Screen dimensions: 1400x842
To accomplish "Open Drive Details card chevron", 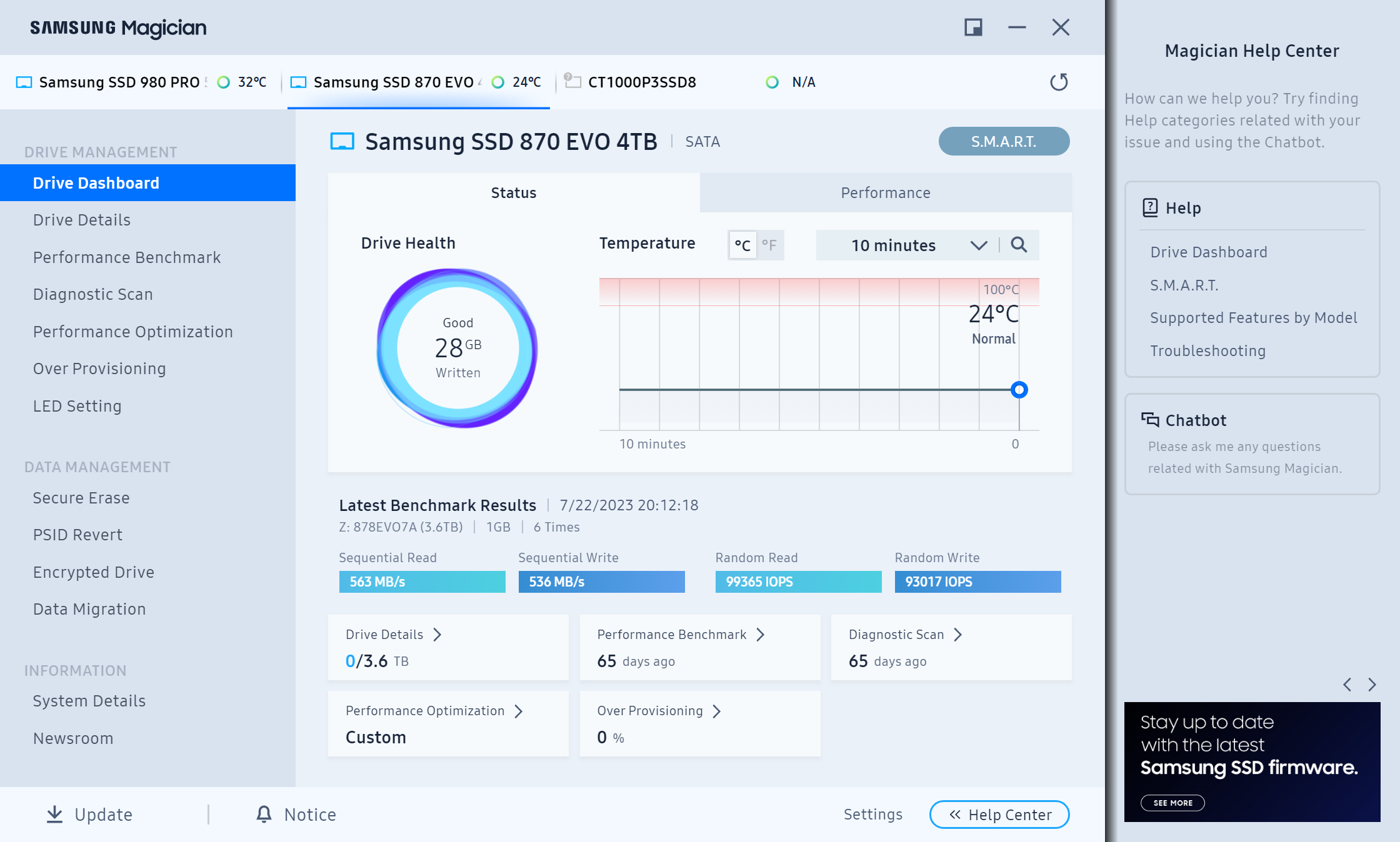I will pos(437,635).
